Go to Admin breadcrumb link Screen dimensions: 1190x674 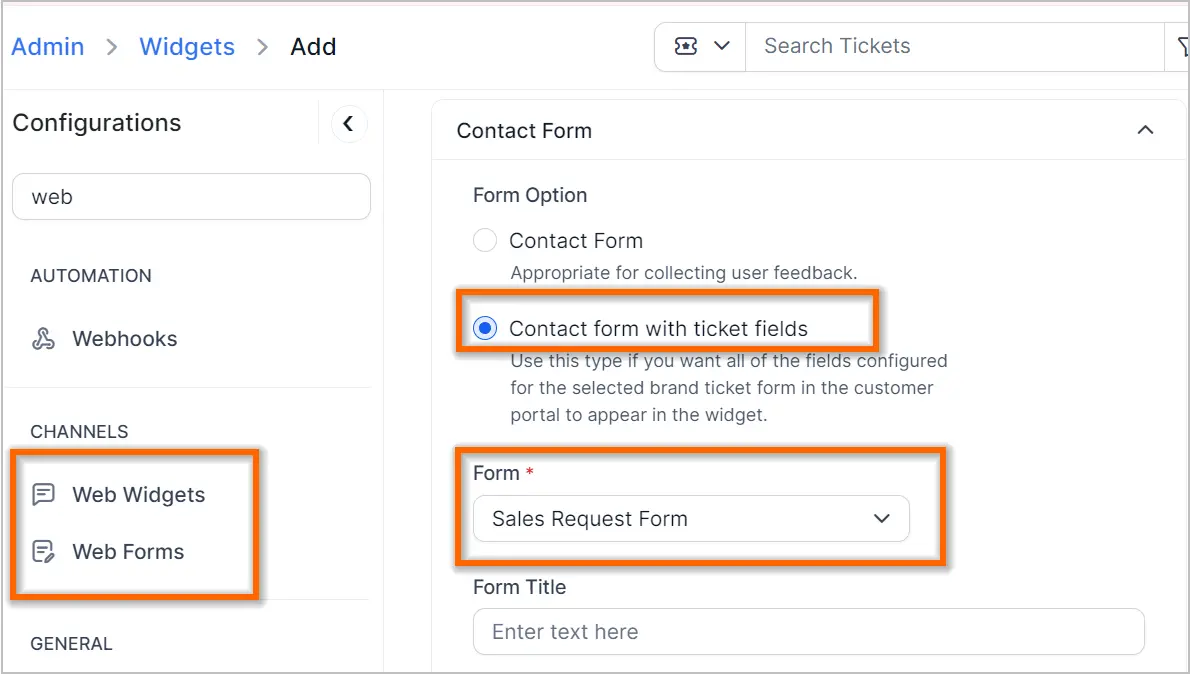pyautogui.click(x=48, y=47)
